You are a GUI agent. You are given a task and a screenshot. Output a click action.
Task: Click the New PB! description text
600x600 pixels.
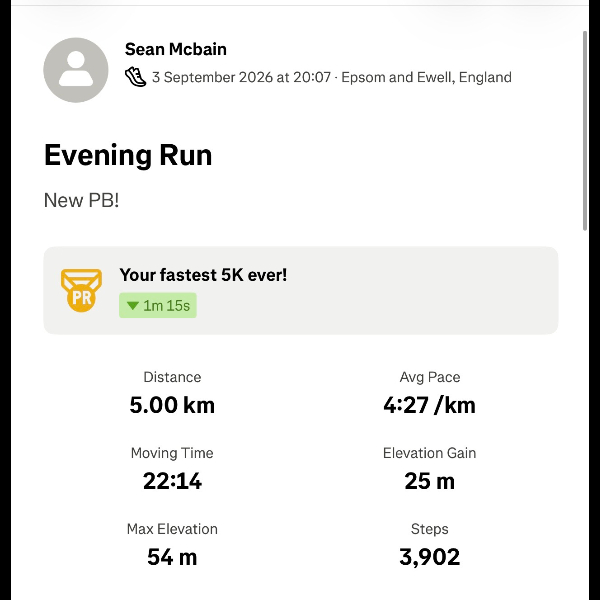(x=82, y=200)
